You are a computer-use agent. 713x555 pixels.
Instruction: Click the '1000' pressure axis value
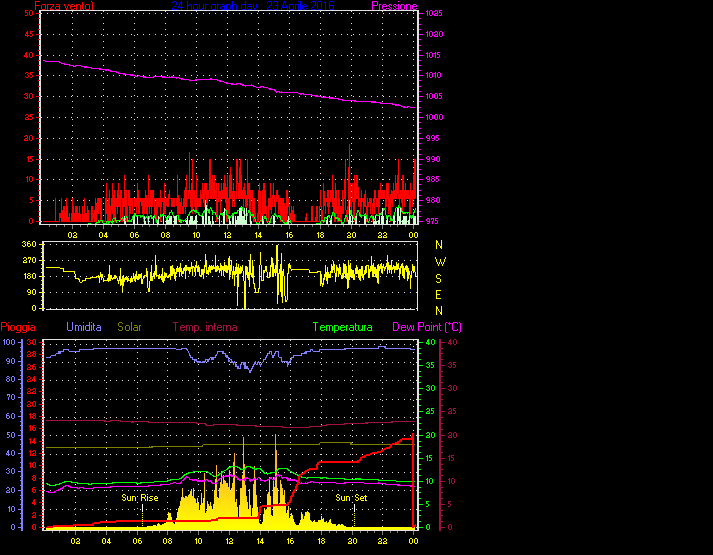434,117
